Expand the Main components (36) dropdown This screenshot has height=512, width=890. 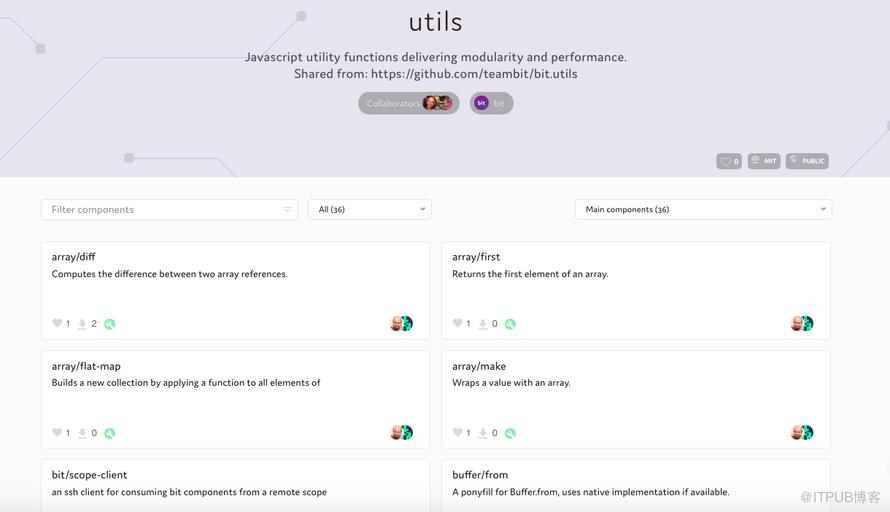coord(703,209)
